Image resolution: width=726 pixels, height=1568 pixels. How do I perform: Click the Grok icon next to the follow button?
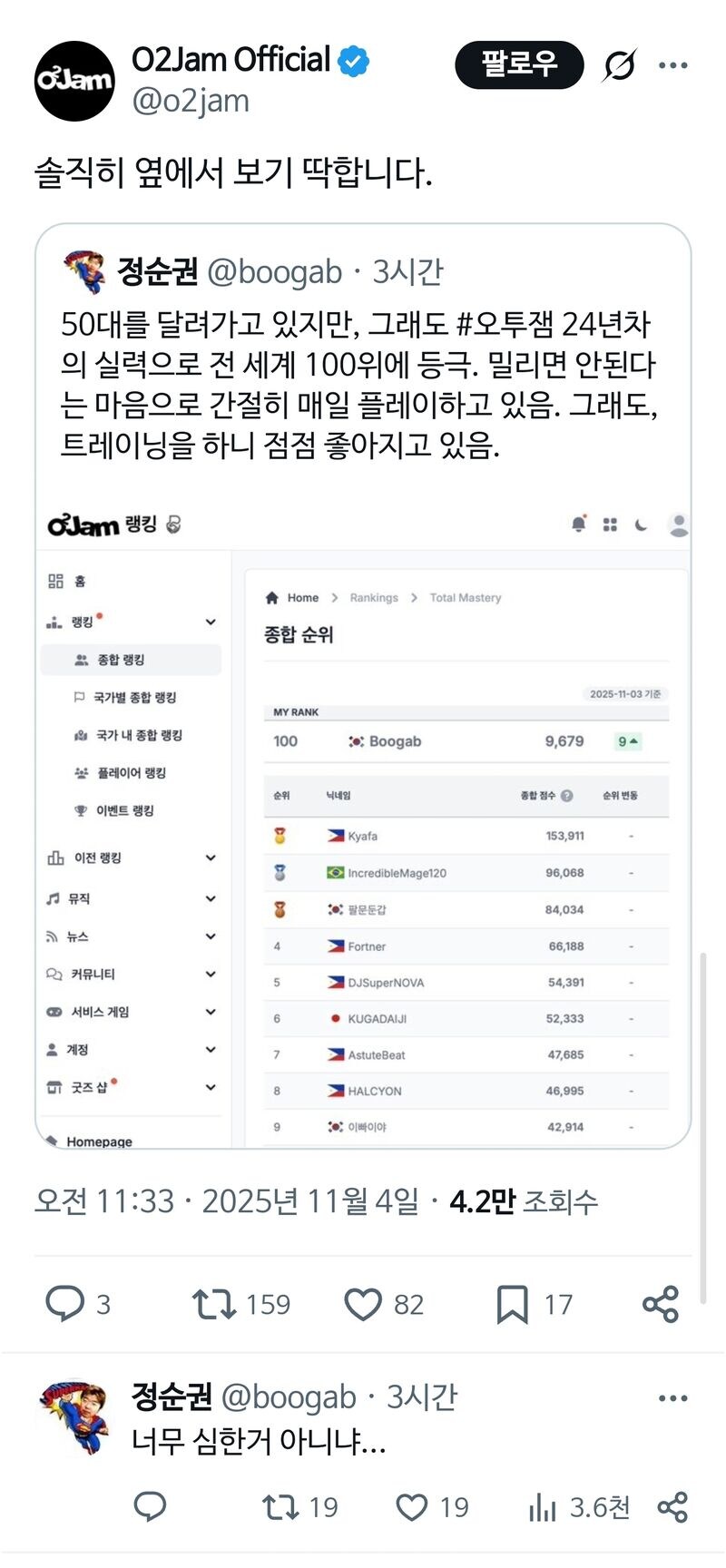(x=618, y=66)
